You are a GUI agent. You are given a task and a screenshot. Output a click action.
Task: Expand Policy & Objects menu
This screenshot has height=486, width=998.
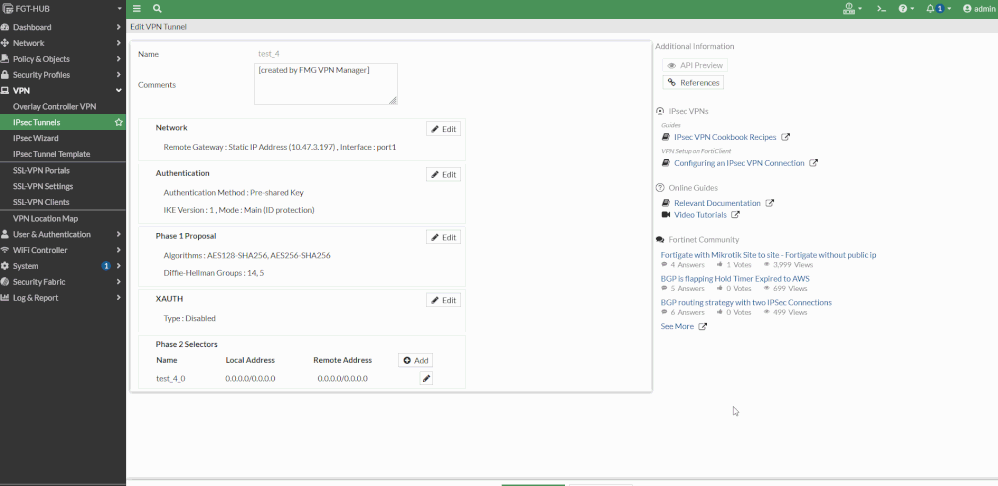click(62, 59)
